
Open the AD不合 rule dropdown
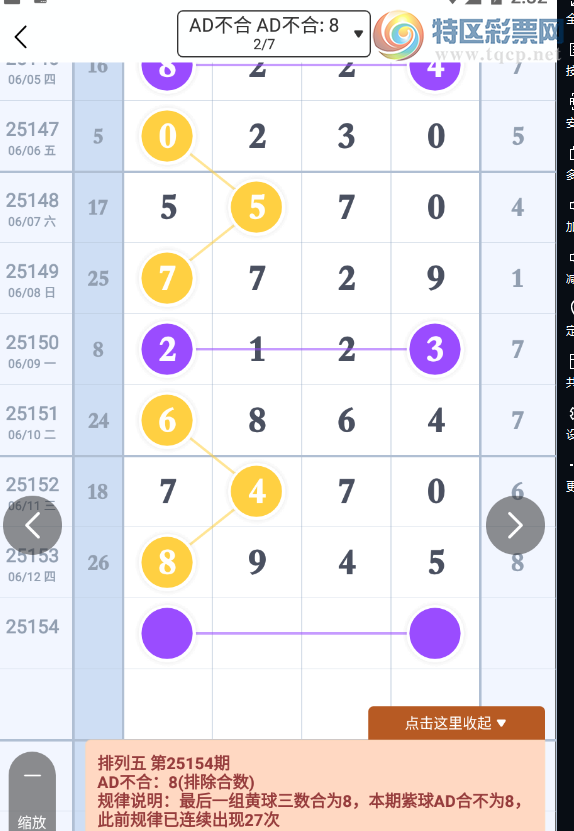click(273, 34)
